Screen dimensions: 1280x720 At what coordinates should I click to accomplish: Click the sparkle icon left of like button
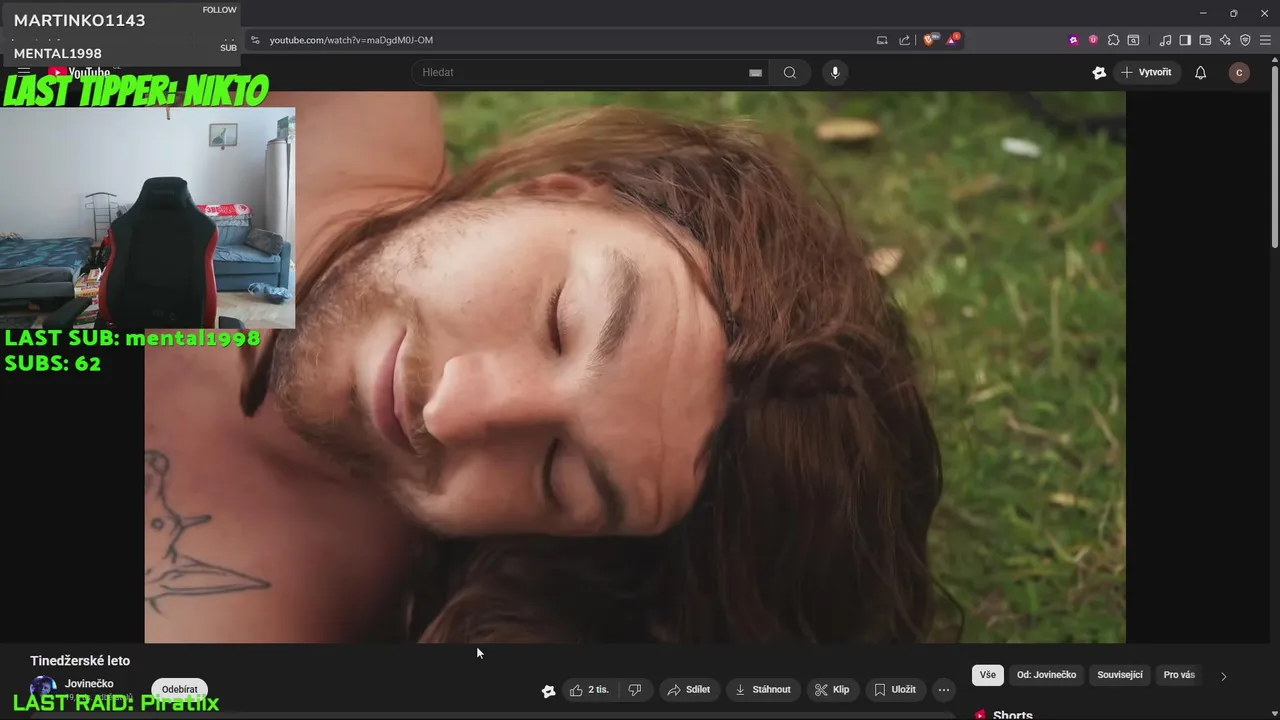click(x=548, y=691)
